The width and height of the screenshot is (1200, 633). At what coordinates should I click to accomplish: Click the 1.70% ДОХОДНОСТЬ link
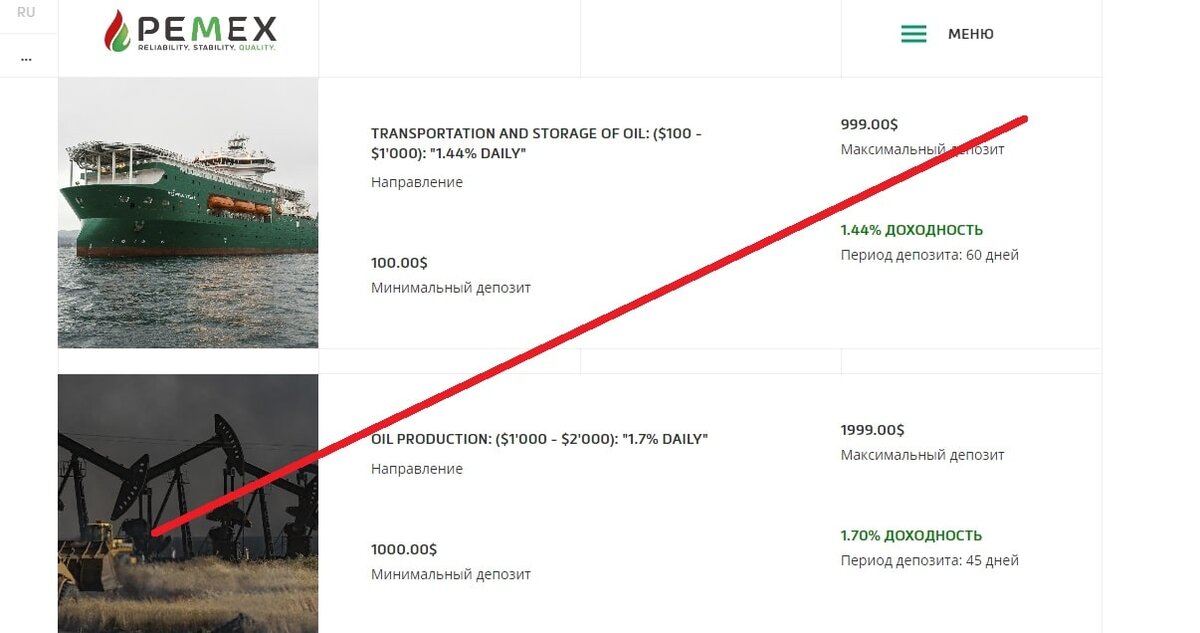coord(911,535)
